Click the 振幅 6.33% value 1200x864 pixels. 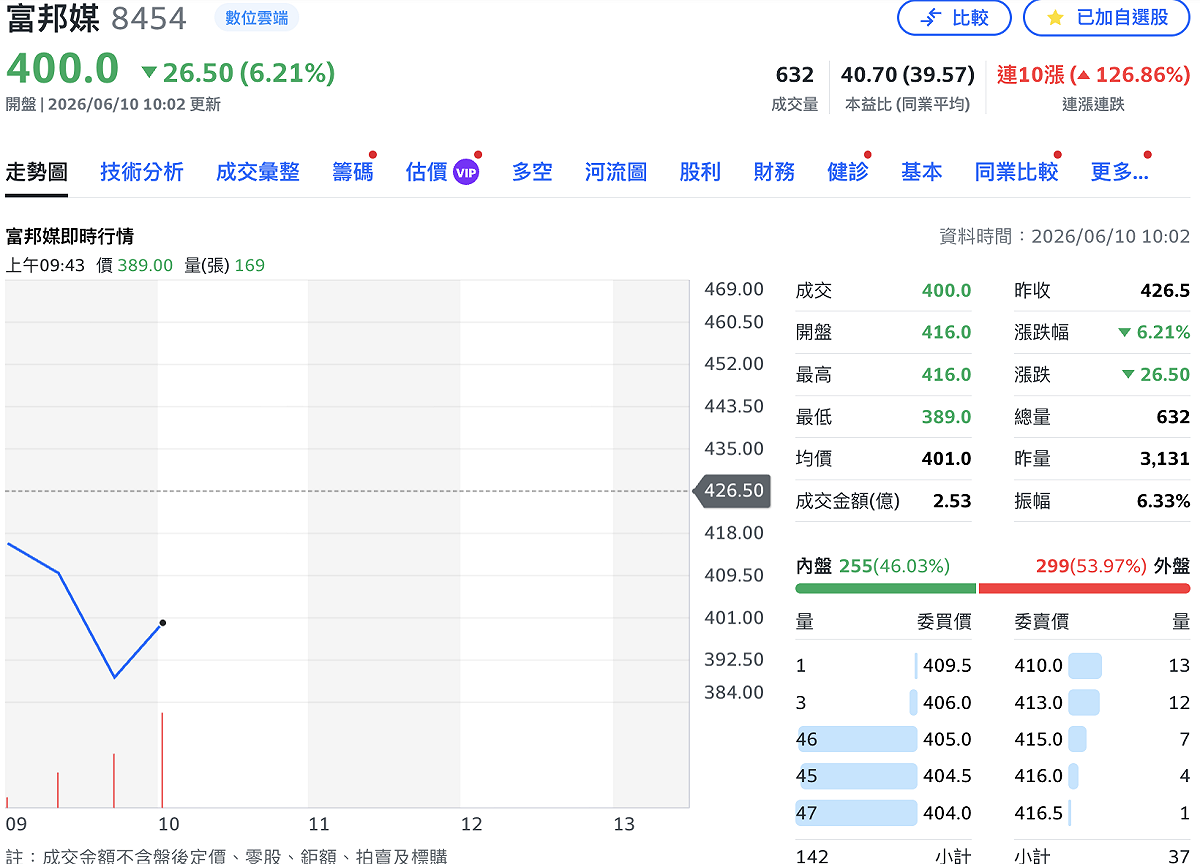coord(1163,501)
